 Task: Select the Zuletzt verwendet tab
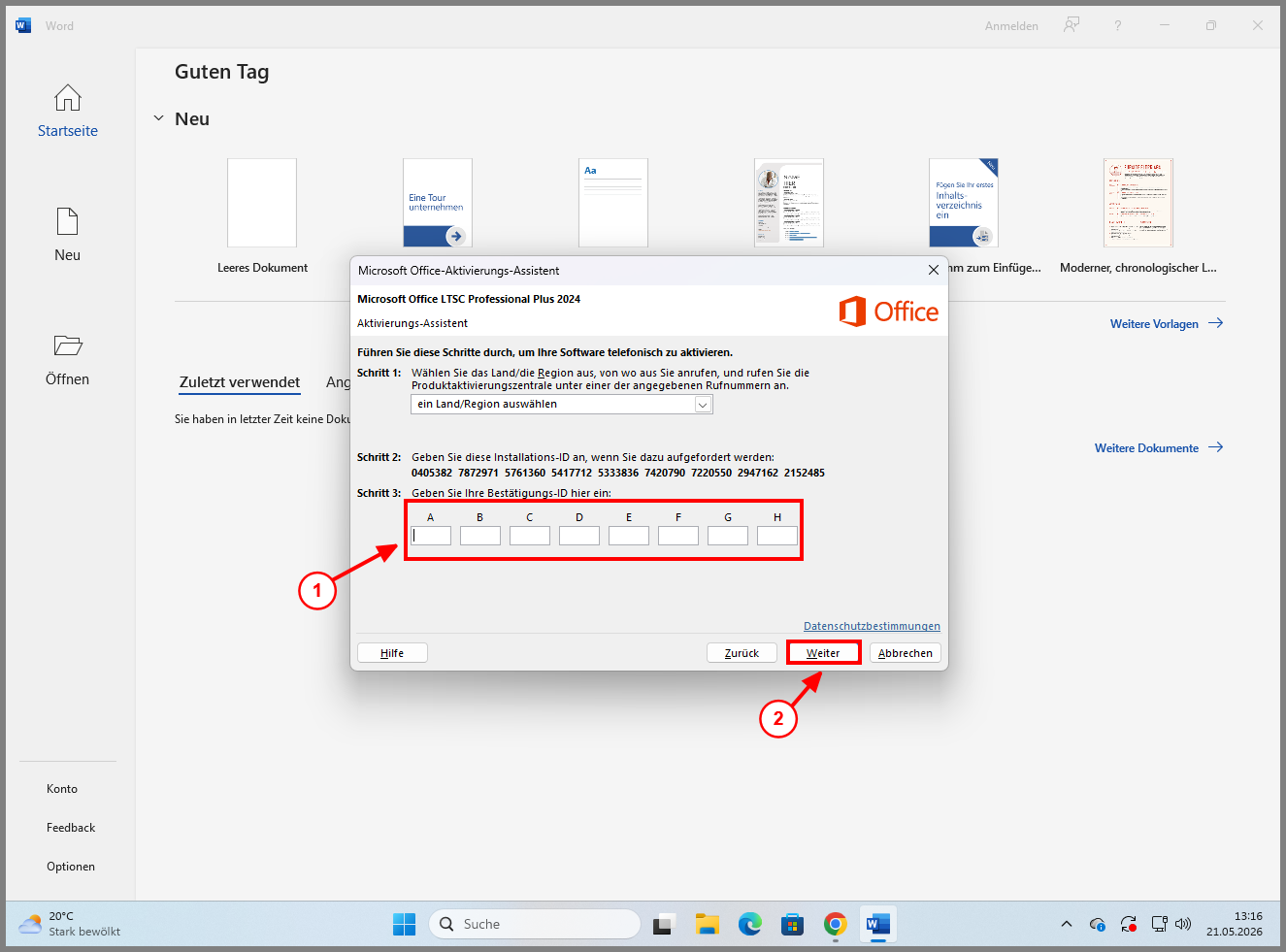pyautogui.click(x=240, y=382)
